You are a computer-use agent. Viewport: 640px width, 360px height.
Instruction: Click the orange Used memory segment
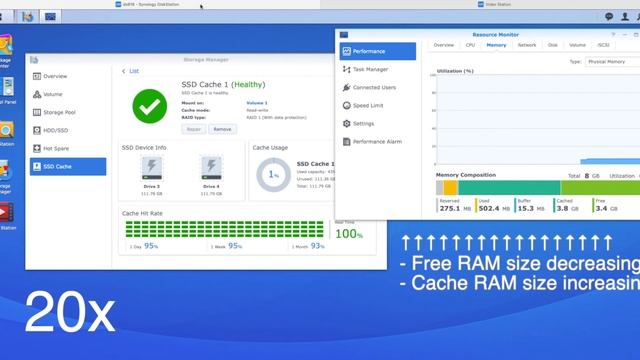tap(451, 188)
